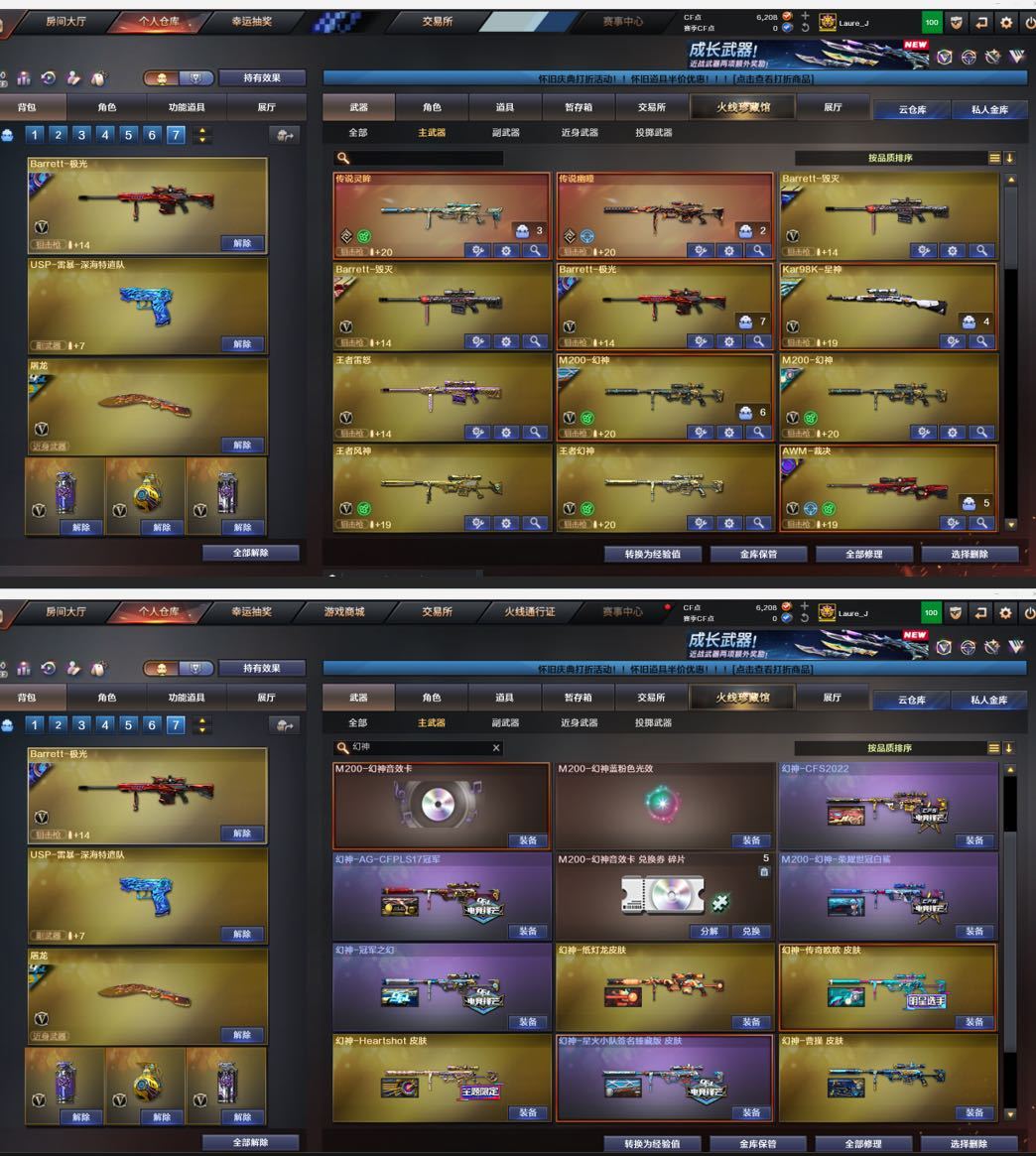This screenshot has height=1156, width=1036.
Task: Equip the M200-幻神蓝粉色光效 item
Action: [x=750, y=840]
